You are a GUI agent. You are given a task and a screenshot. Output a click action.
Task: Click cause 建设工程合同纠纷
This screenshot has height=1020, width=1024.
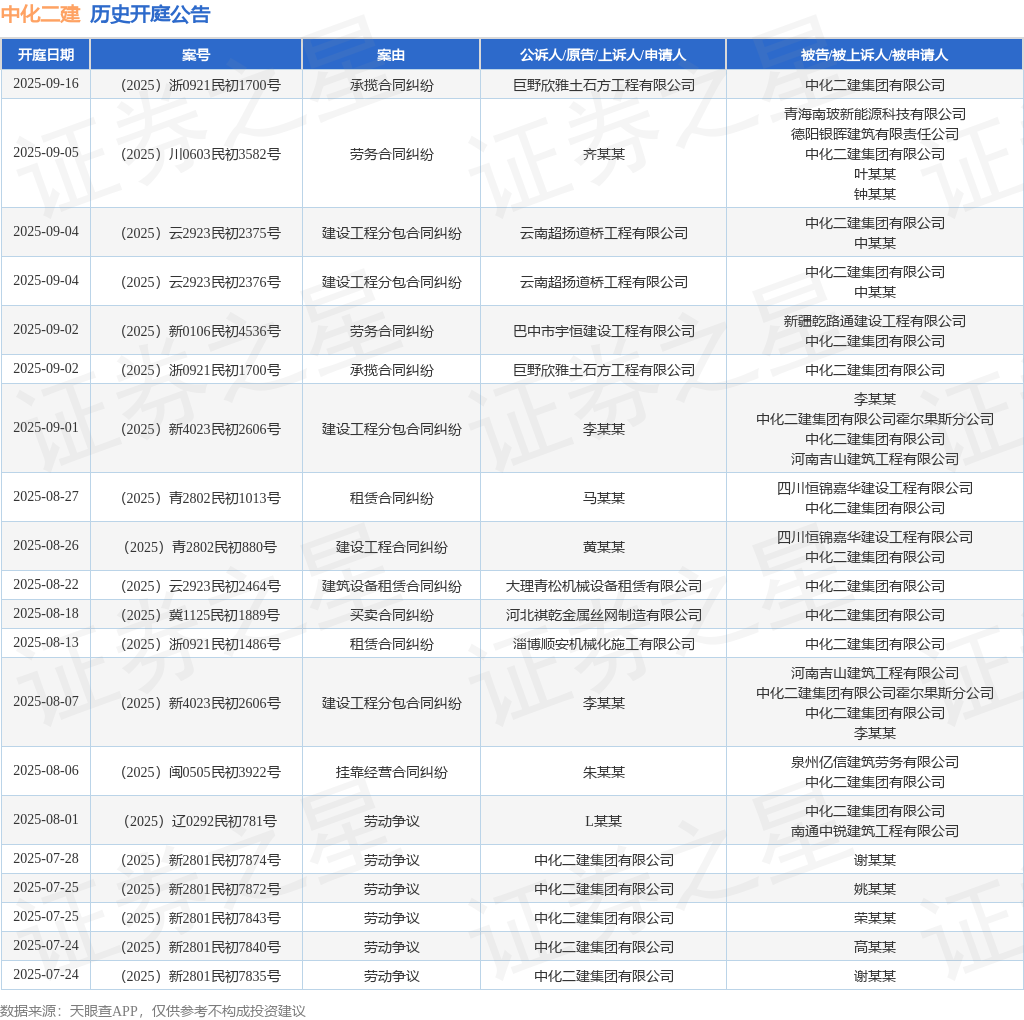(391, 547)
